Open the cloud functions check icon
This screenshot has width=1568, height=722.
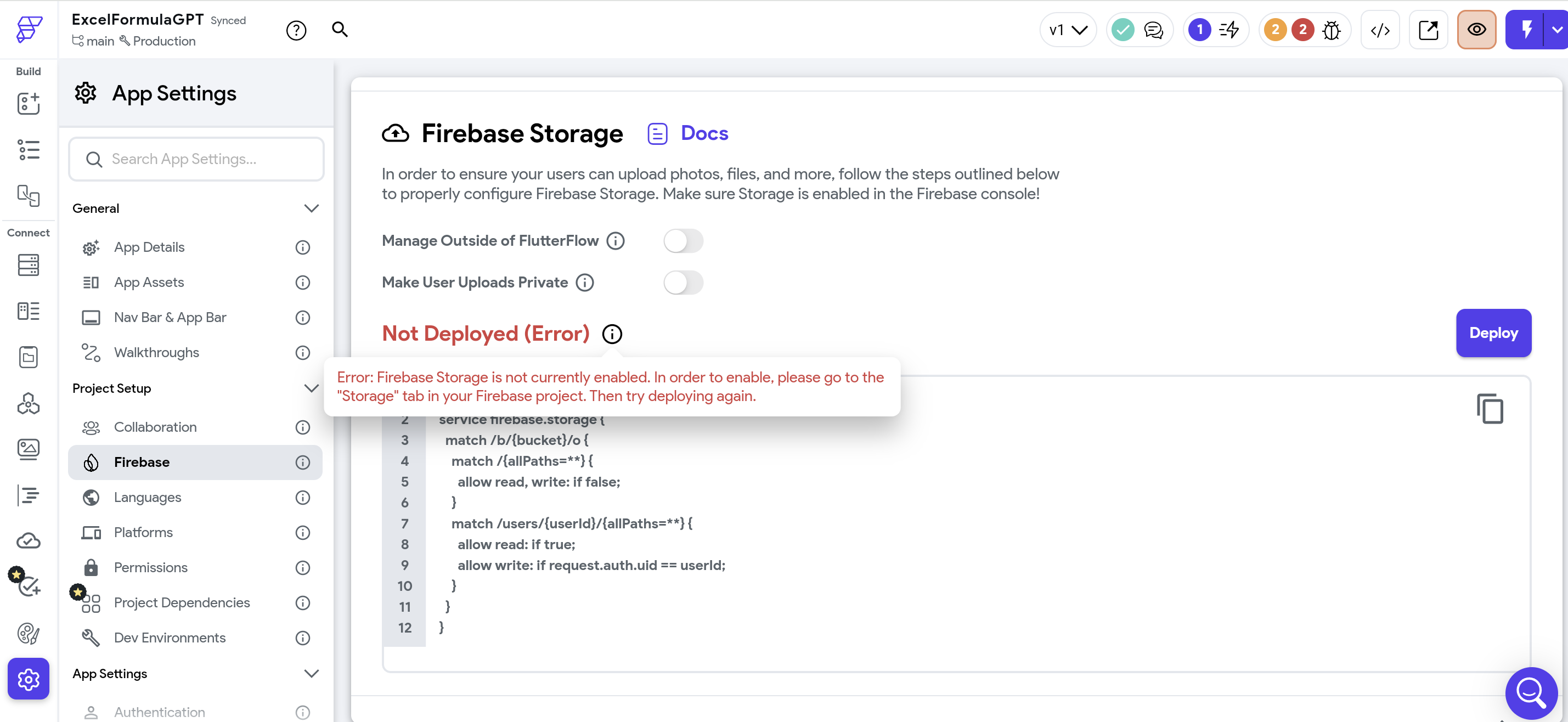click(29, 540)
